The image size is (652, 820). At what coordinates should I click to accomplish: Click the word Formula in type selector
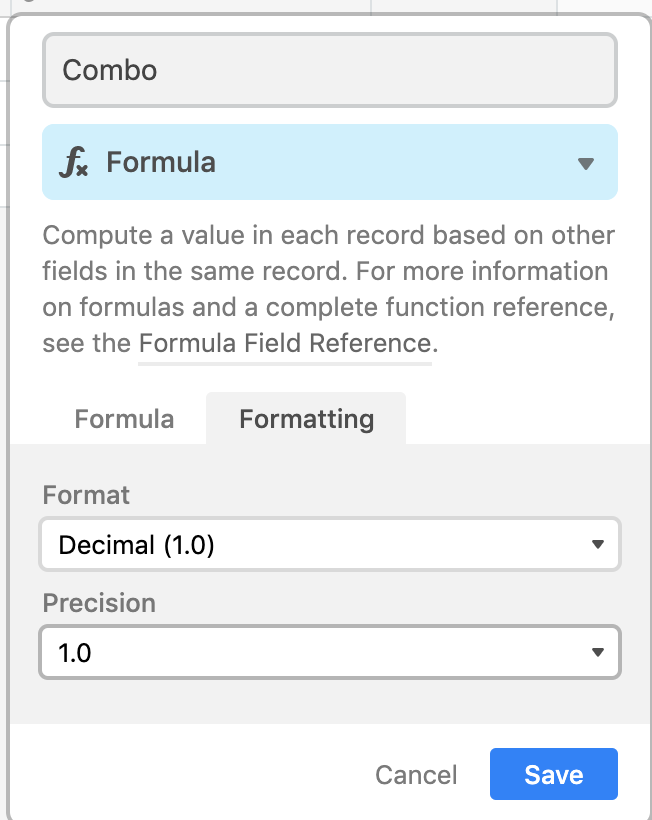click(161, 162)
